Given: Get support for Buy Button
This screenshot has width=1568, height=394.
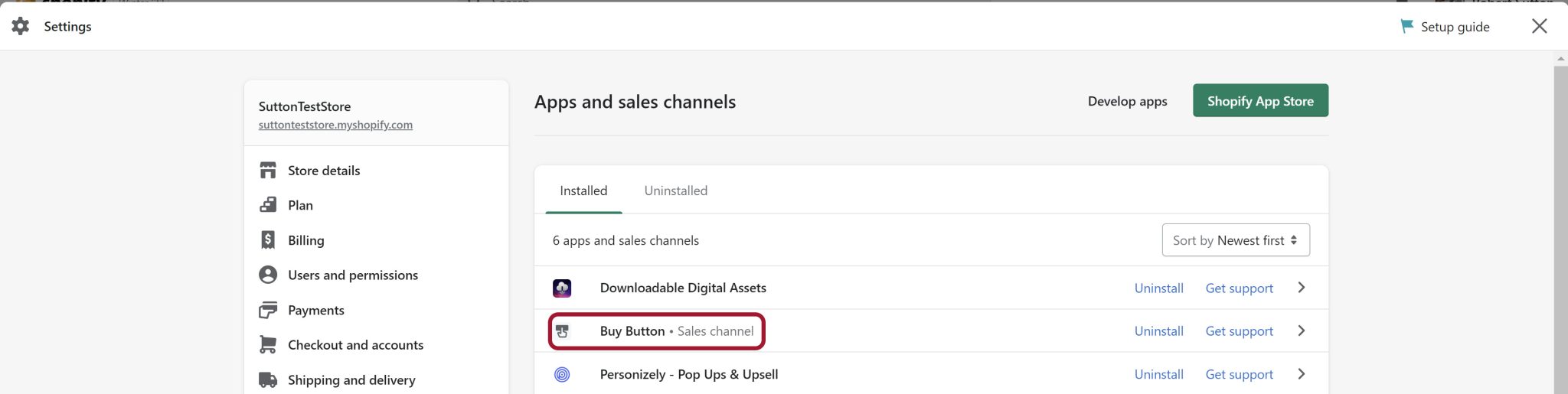Looking at the screenshot, I should [1239, 331].
